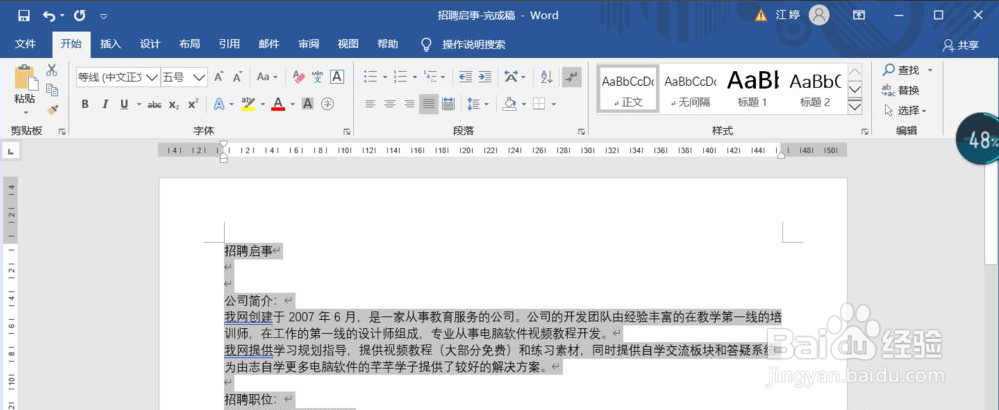Apply bullet list formatting

point(370,77)
